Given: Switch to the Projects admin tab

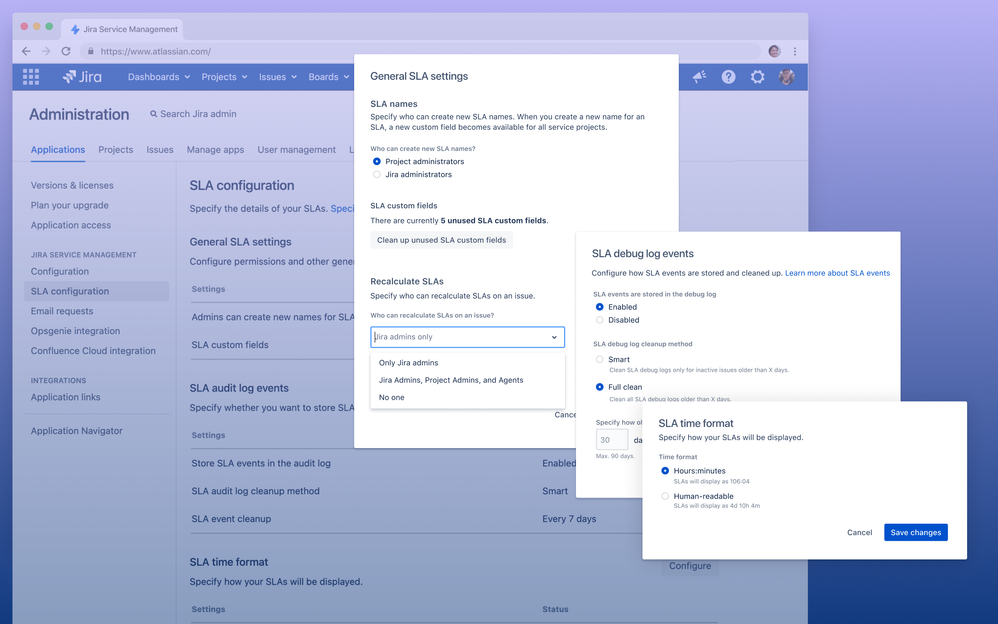Looking at the screenshot, I should (116, 150).
